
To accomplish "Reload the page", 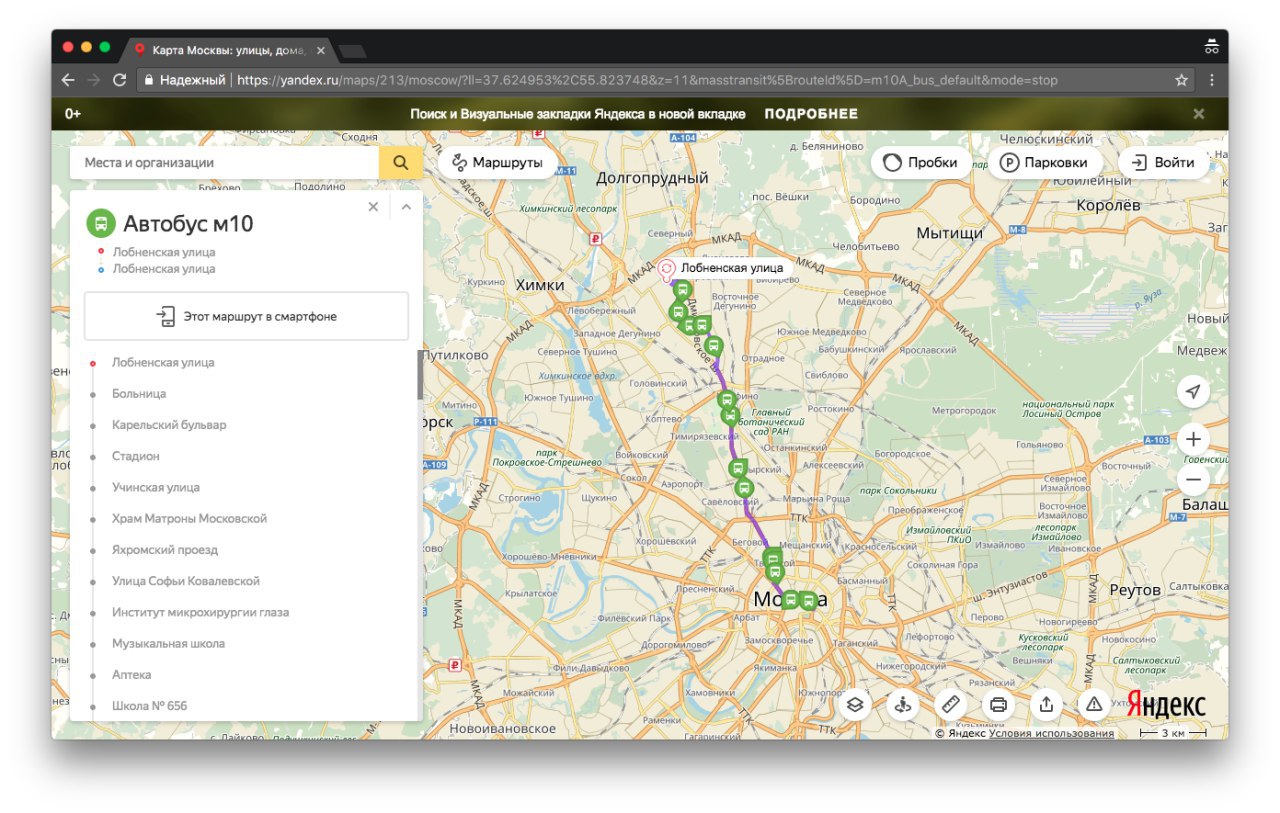I will coord(120,80).
